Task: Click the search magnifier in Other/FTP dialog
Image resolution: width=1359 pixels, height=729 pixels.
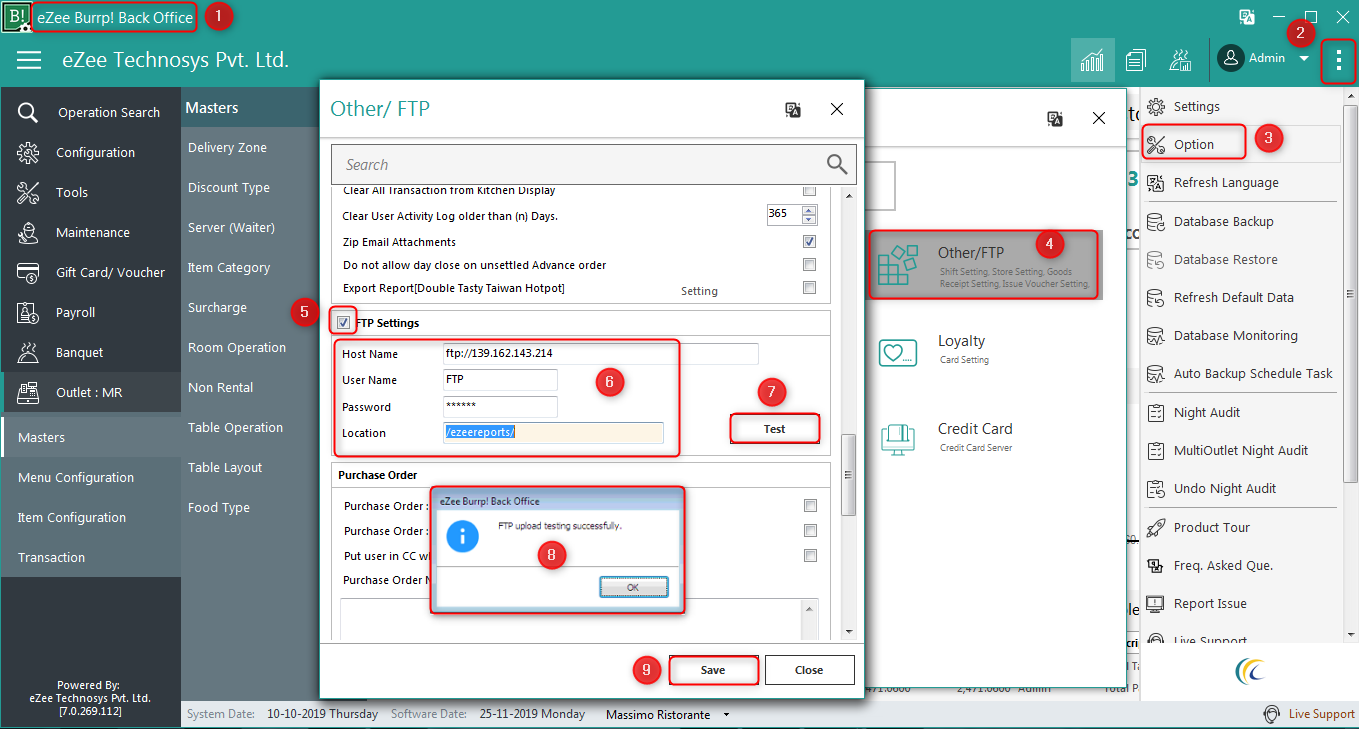Action: (x=836, y=164)
